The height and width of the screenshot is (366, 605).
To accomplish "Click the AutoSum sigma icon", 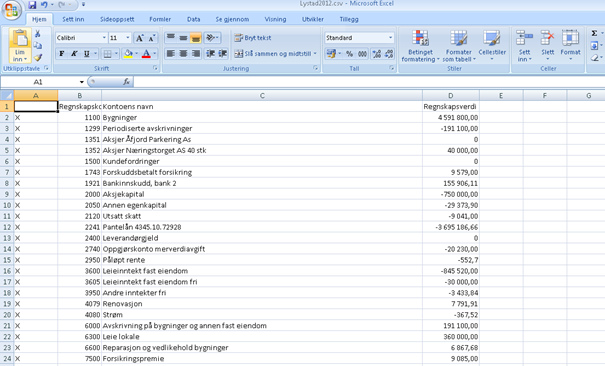I will click(x=595, y=34).
